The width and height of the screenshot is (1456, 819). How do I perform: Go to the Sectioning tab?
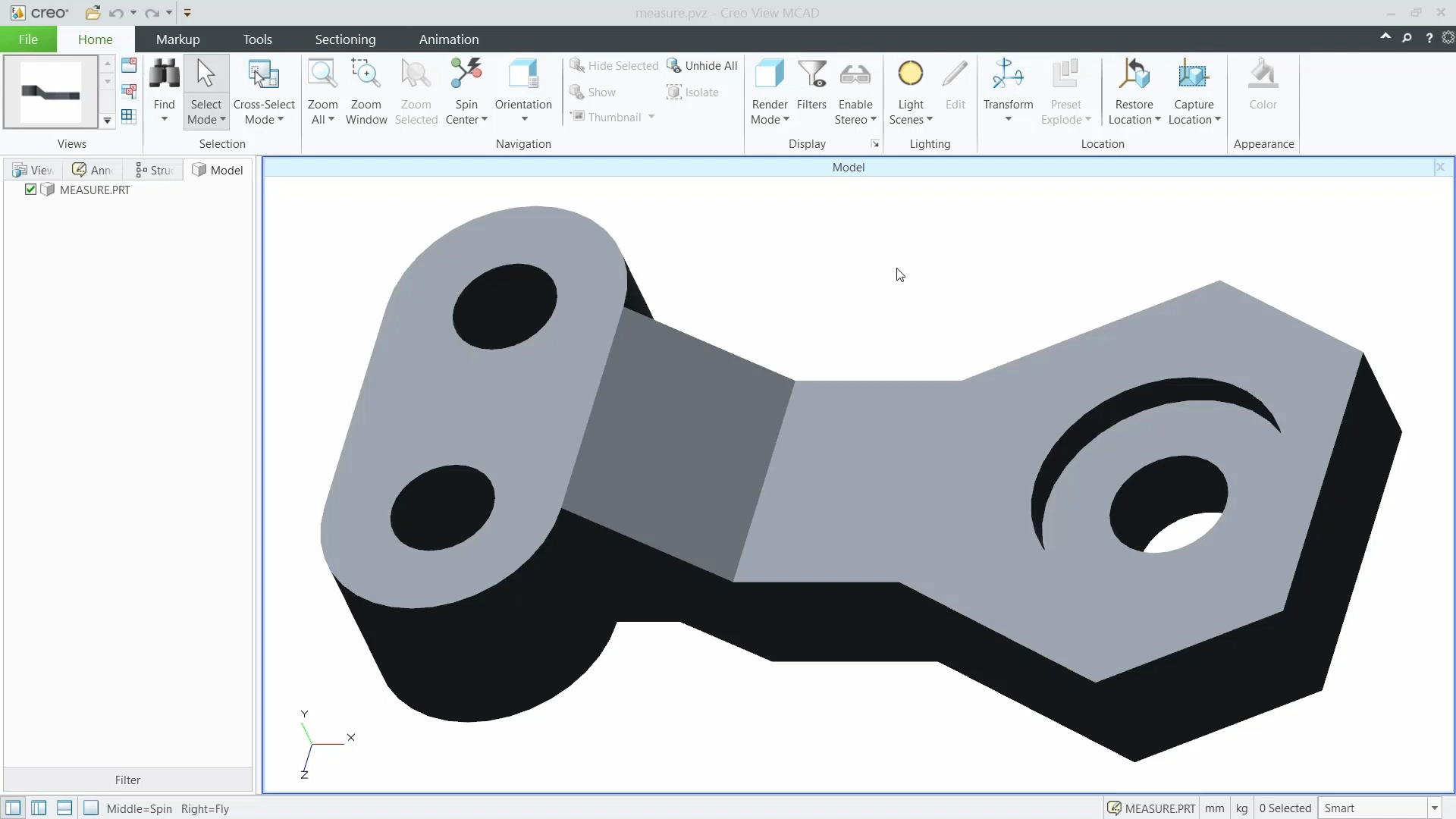click(x=345, y=39)
